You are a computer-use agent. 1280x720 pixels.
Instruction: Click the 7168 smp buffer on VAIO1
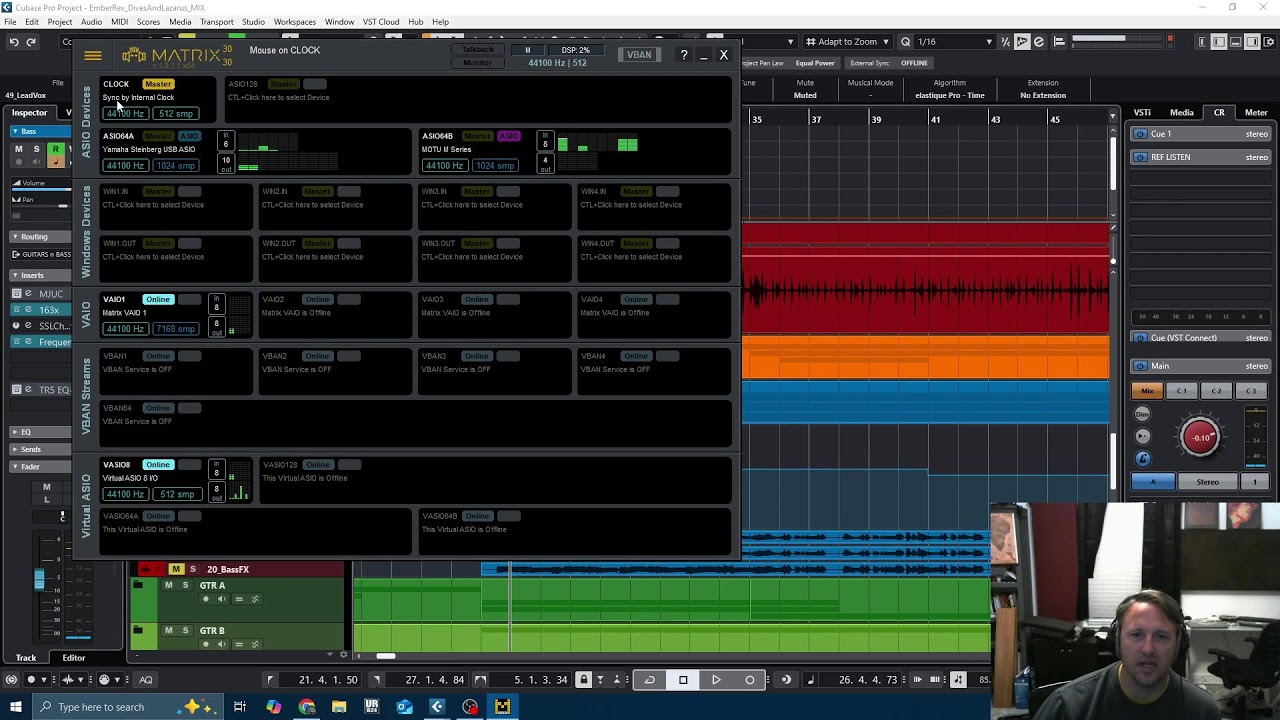coord(176,329)
